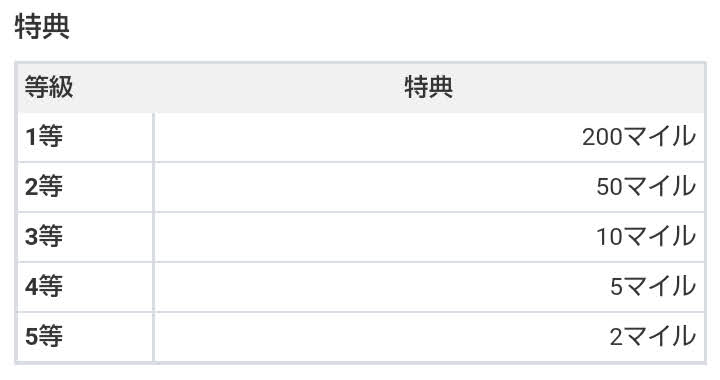Select the 5等 row label
This screenshot has width=720, height=380.
[x=44, y=337]
